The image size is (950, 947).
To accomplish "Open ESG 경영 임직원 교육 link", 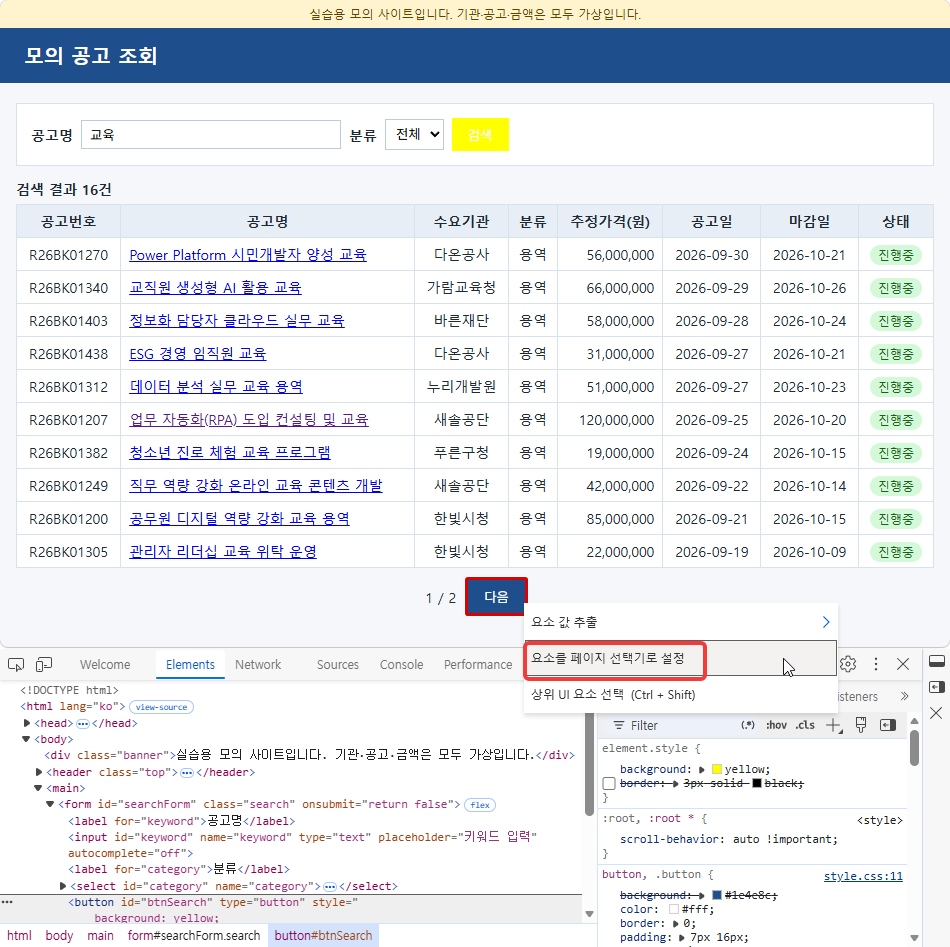I will [198, 354].
